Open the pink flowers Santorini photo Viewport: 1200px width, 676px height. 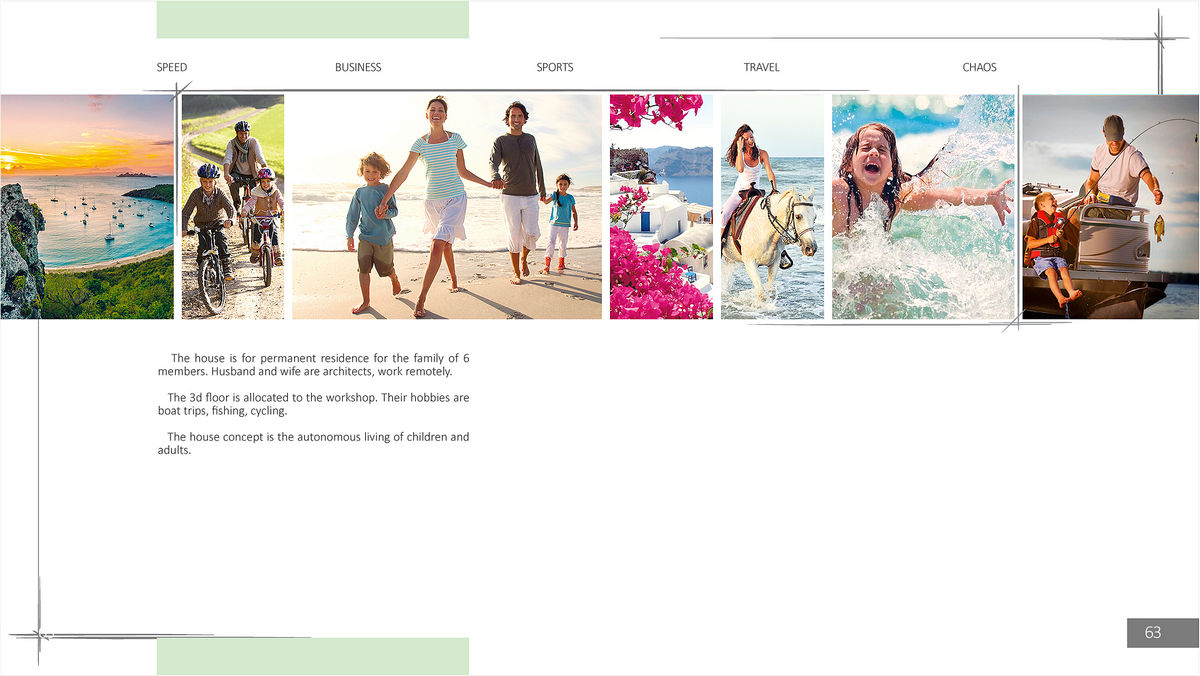(661, 207)
